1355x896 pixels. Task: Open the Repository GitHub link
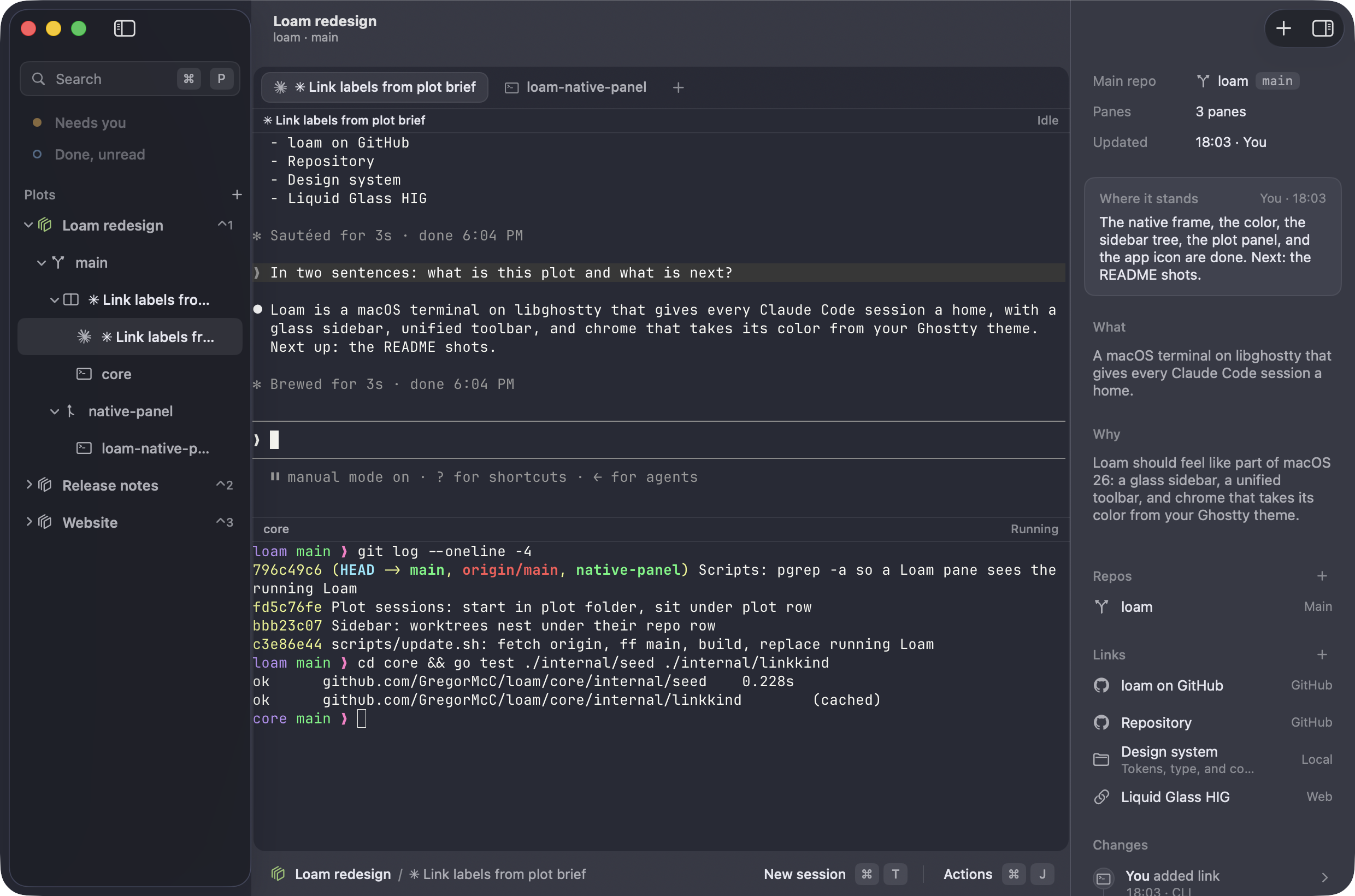click(x=1212, y=723)
